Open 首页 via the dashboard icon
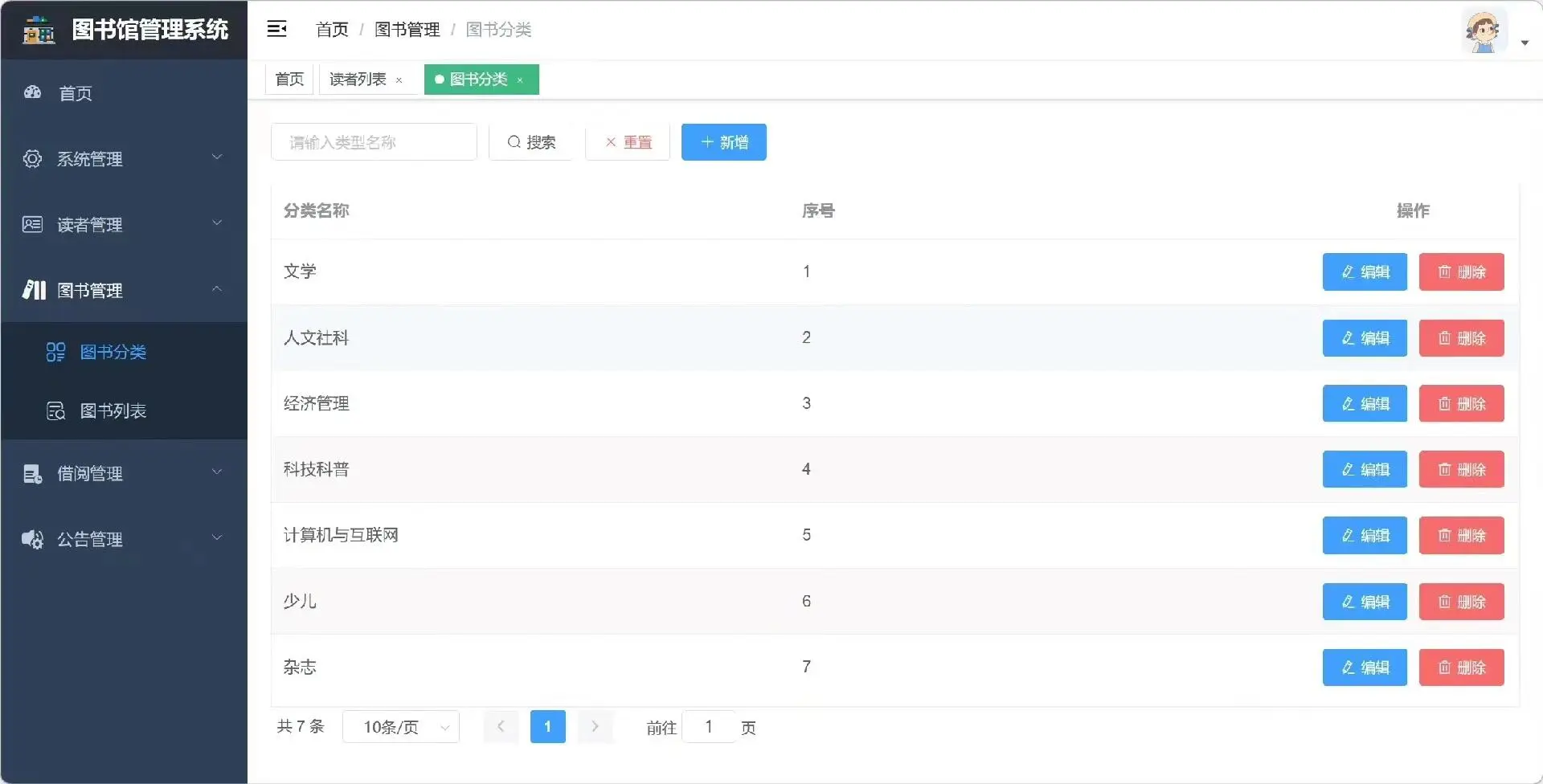Screen dimensions: 1543x784 coord(32,93)
